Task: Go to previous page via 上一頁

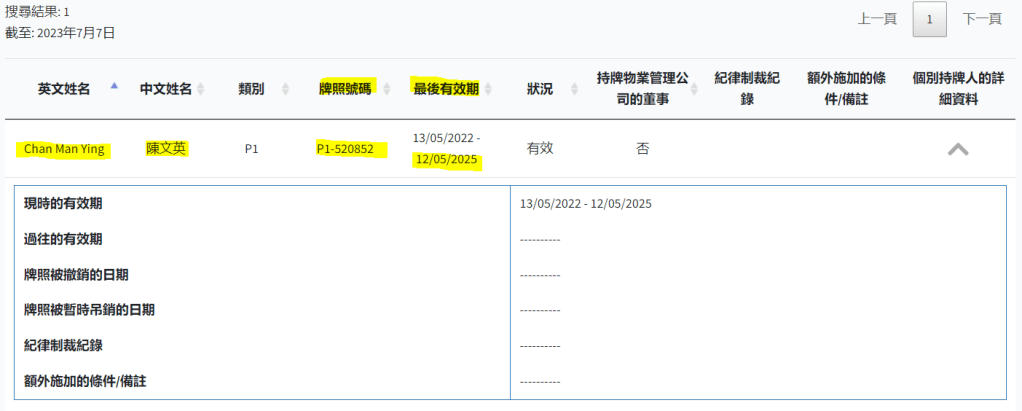Action: pyautogui.click(x=877, y=19)
